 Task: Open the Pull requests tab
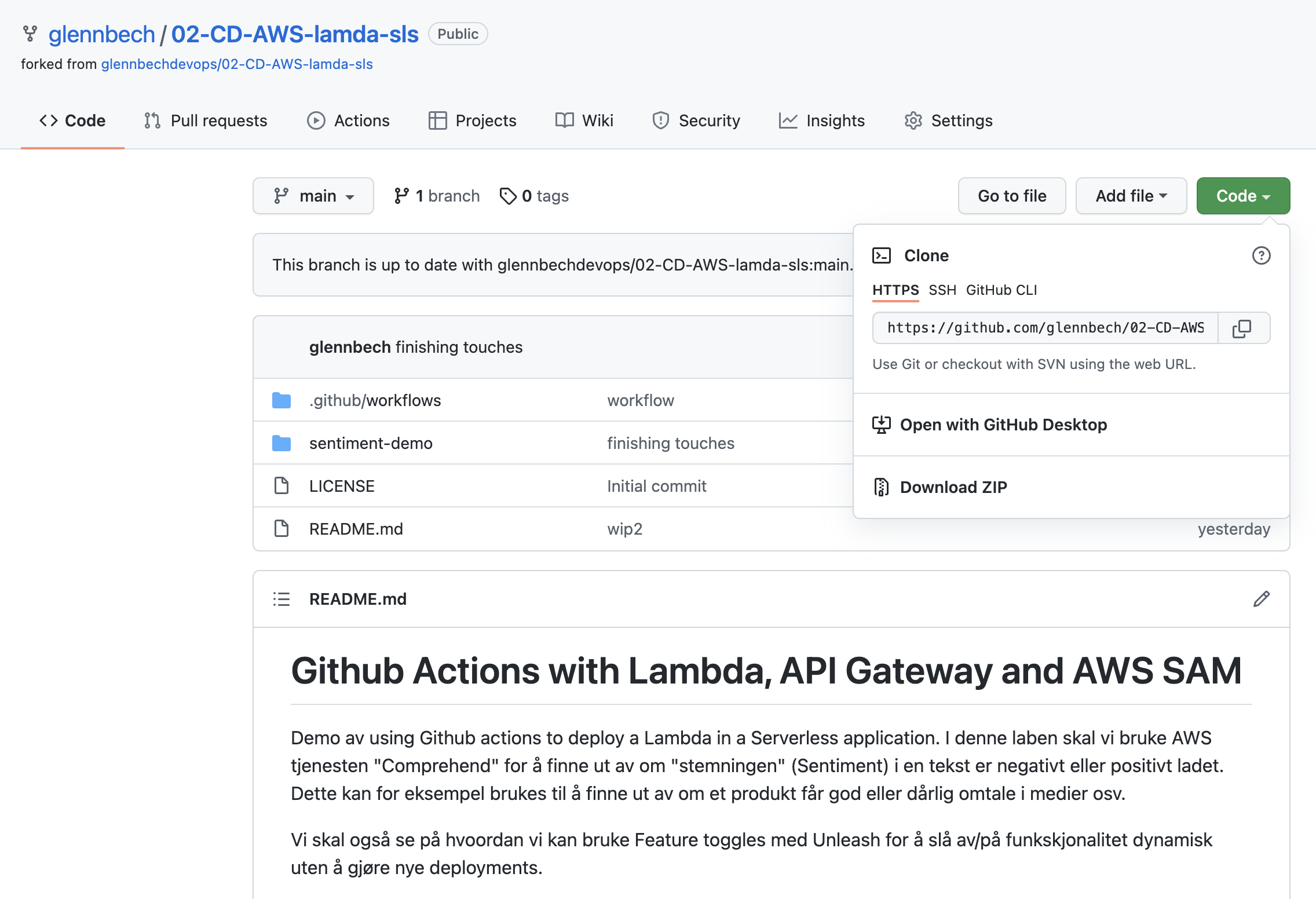pyautogui.click(x=206, y=120)
